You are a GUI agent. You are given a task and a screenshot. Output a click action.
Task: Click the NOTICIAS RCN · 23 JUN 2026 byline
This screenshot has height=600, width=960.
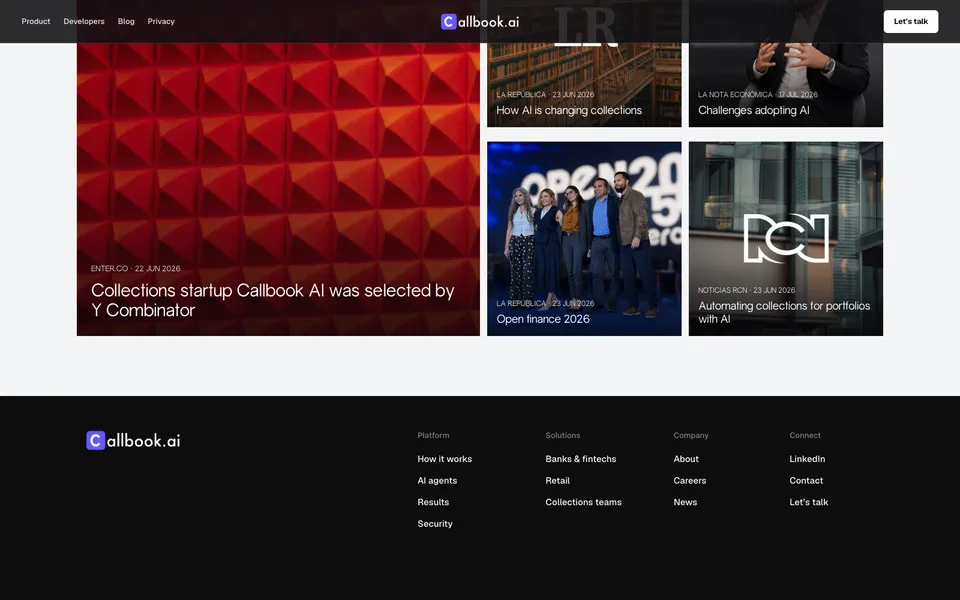pos(746,290)
